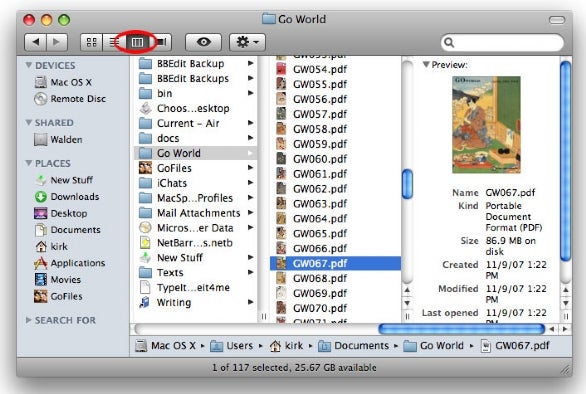Switch to column view
Viewport: 586px width, 394px height.
click(x=137, y=42)
